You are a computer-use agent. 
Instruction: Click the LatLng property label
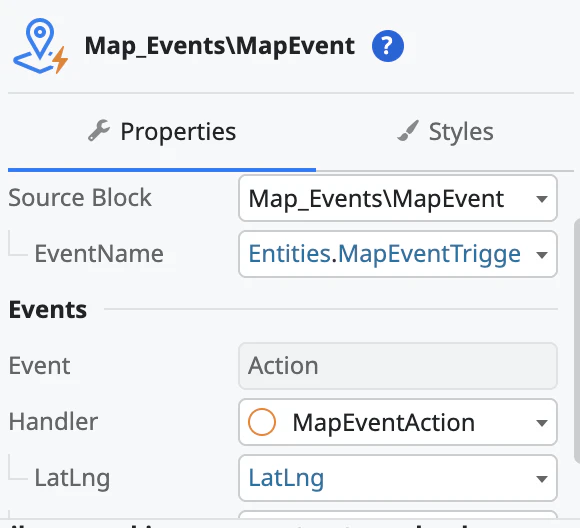72,478
